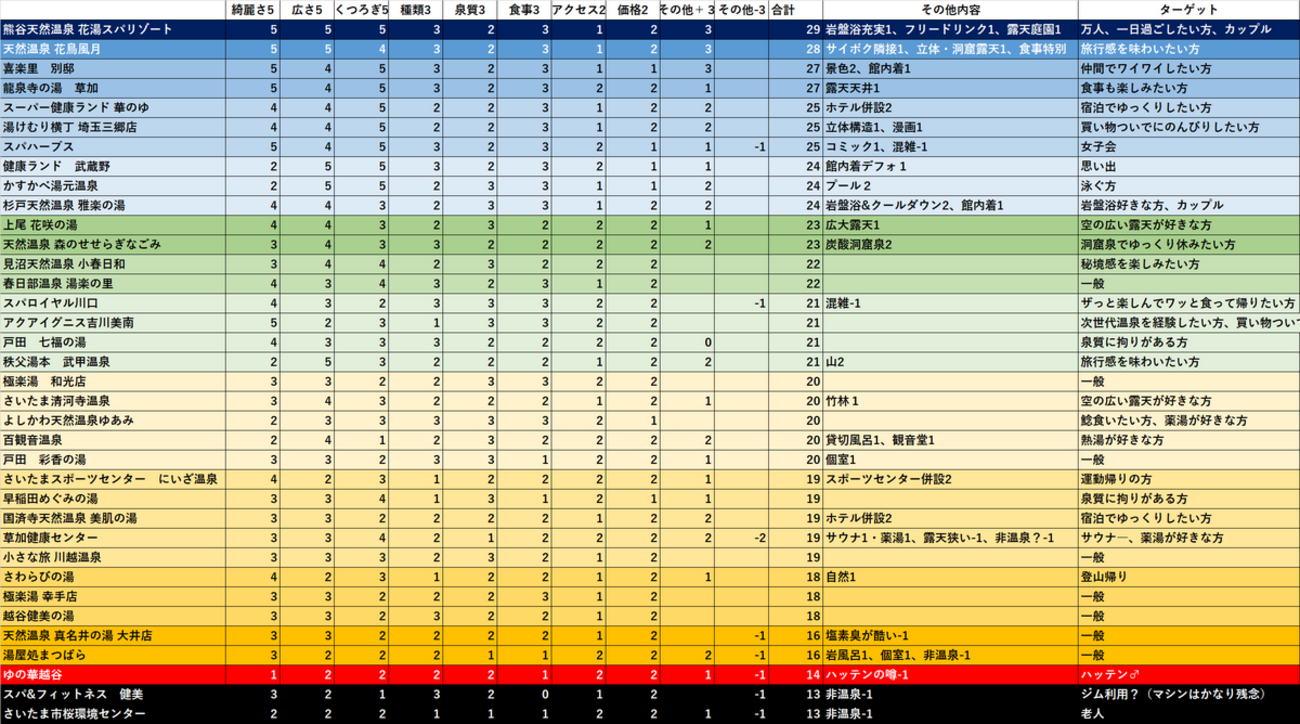This screenshot has height=724, width=1300.
Task: Select the 泳ぐ方 target cell
Action: click(1188, 186)
